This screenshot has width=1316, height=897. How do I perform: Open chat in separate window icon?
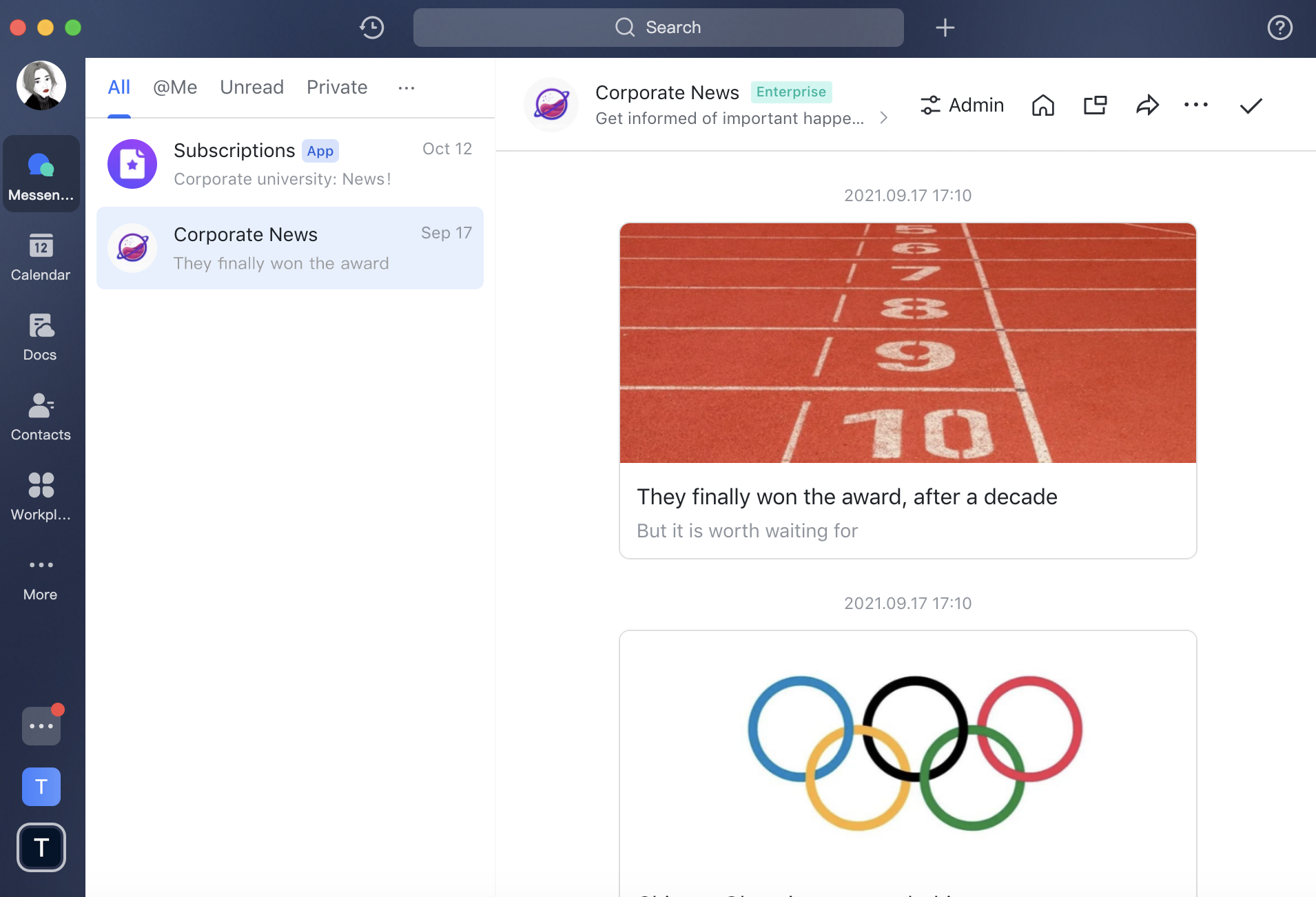tap(1095, 105)
